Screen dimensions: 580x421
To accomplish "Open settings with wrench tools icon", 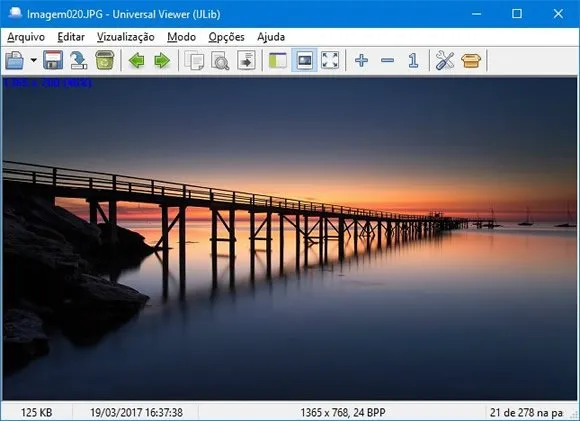I will coord(445,60).
